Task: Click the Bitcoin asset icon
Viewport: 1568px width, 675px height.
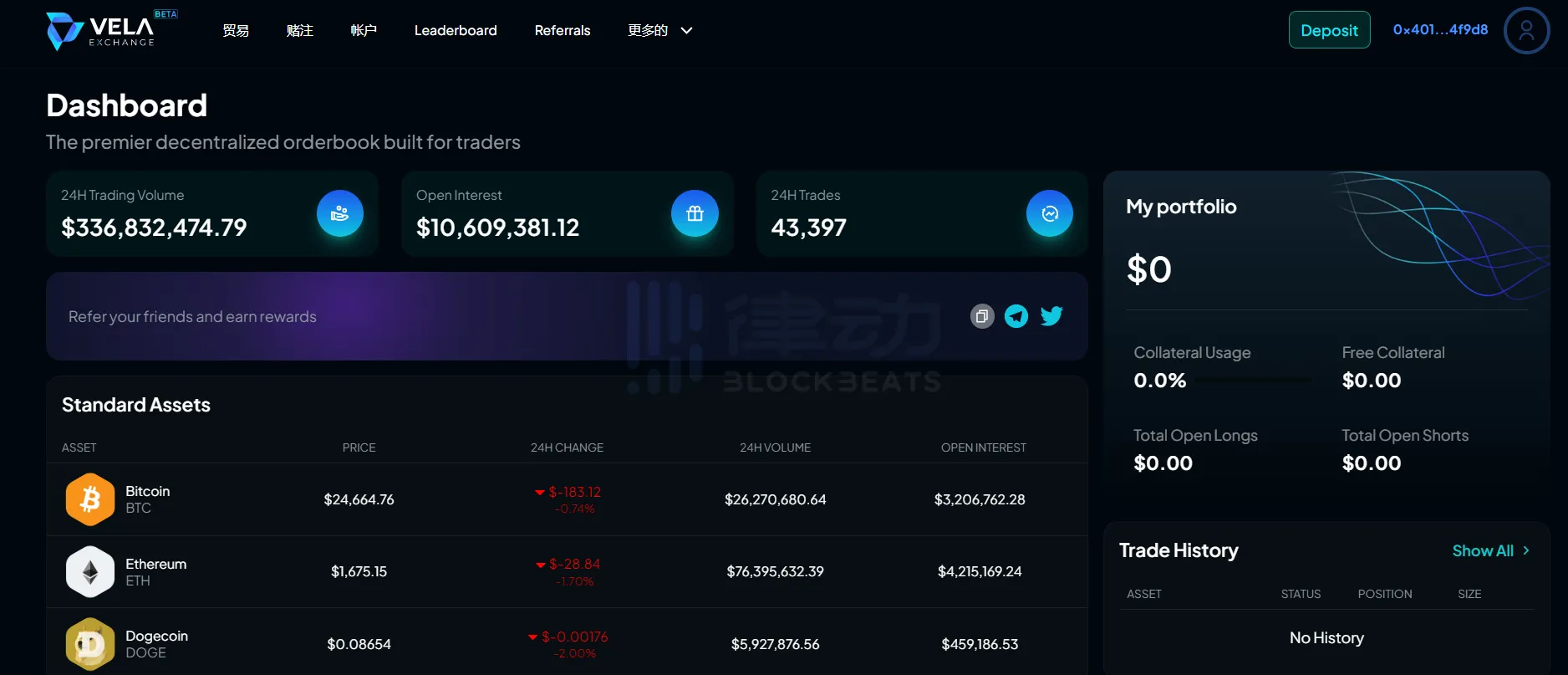Action: click(x=90, y=499)
